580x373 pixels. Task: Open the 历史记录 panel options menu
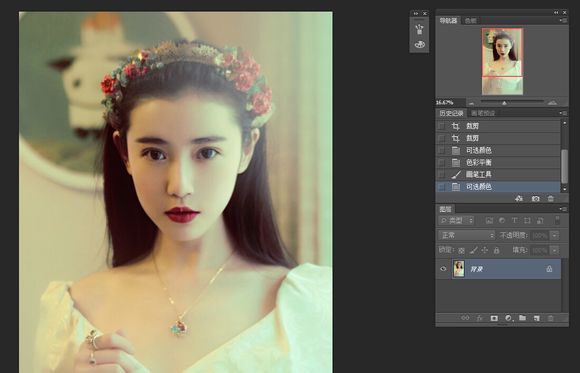click(x=564, y=113)
